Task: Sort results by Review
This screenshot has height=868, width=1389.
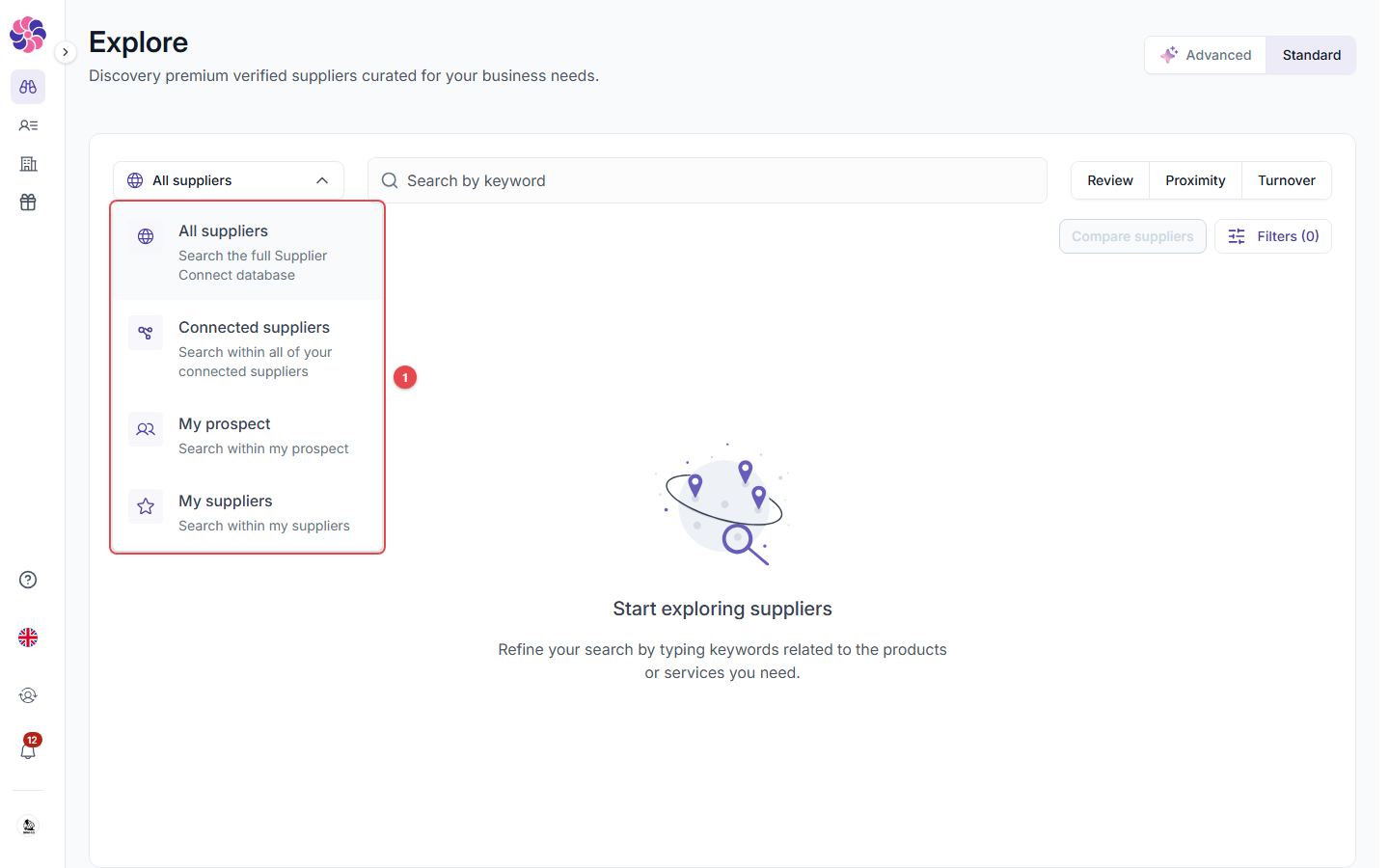Action: coord(1110,180)
